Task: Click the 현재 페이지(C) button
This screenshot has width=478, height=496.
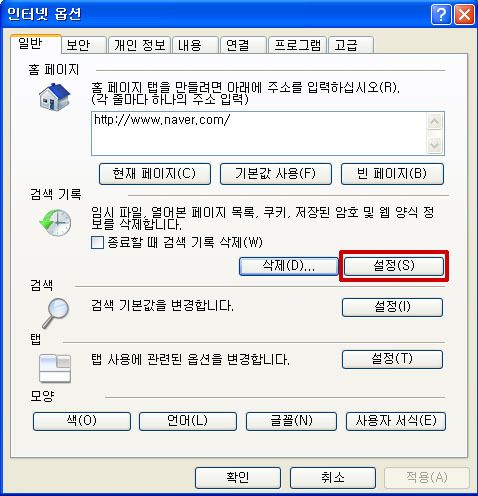Action: pyautogui.click(x=155, y=174)
